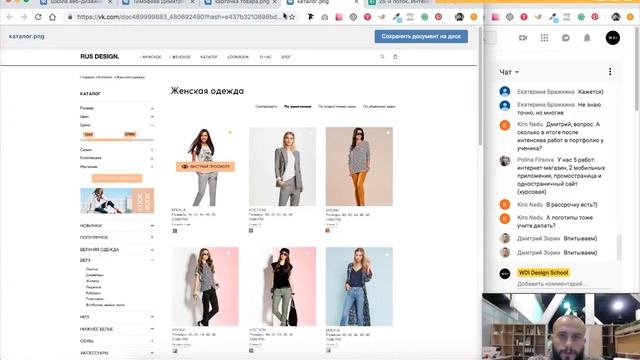Select the "По умолчанию" sort option

point(298,107)
